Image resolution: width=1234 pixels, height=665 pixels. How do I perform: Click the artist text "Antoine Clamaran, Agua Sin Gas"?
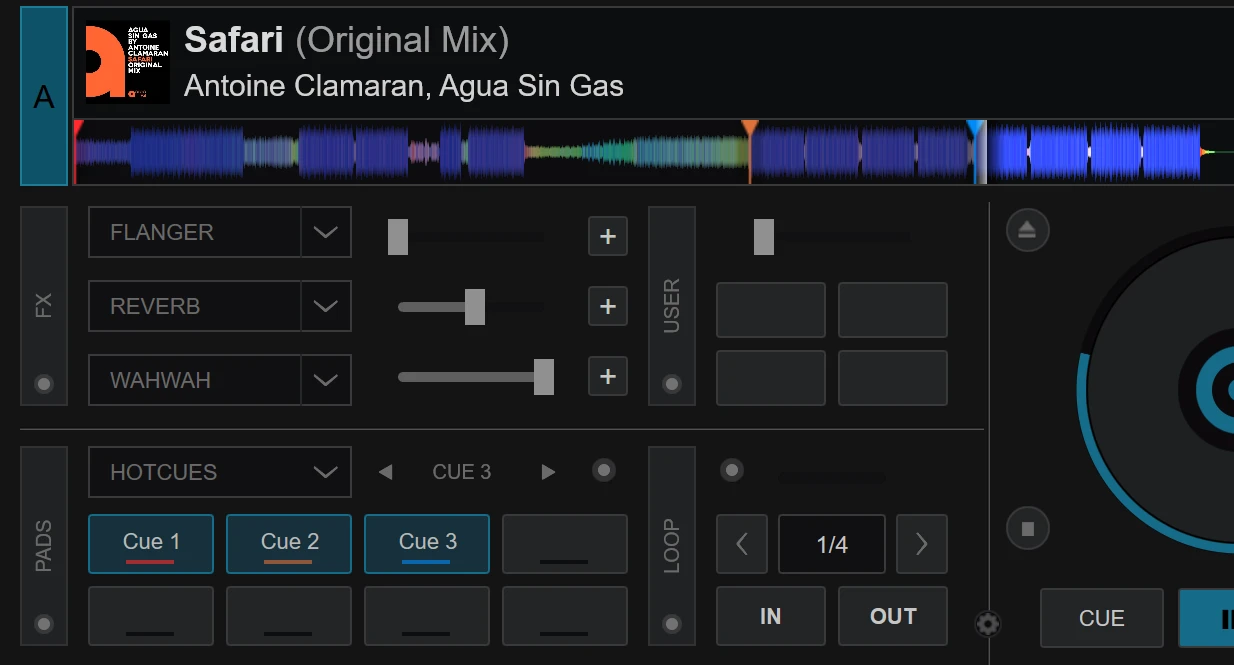tap(404, 86)
